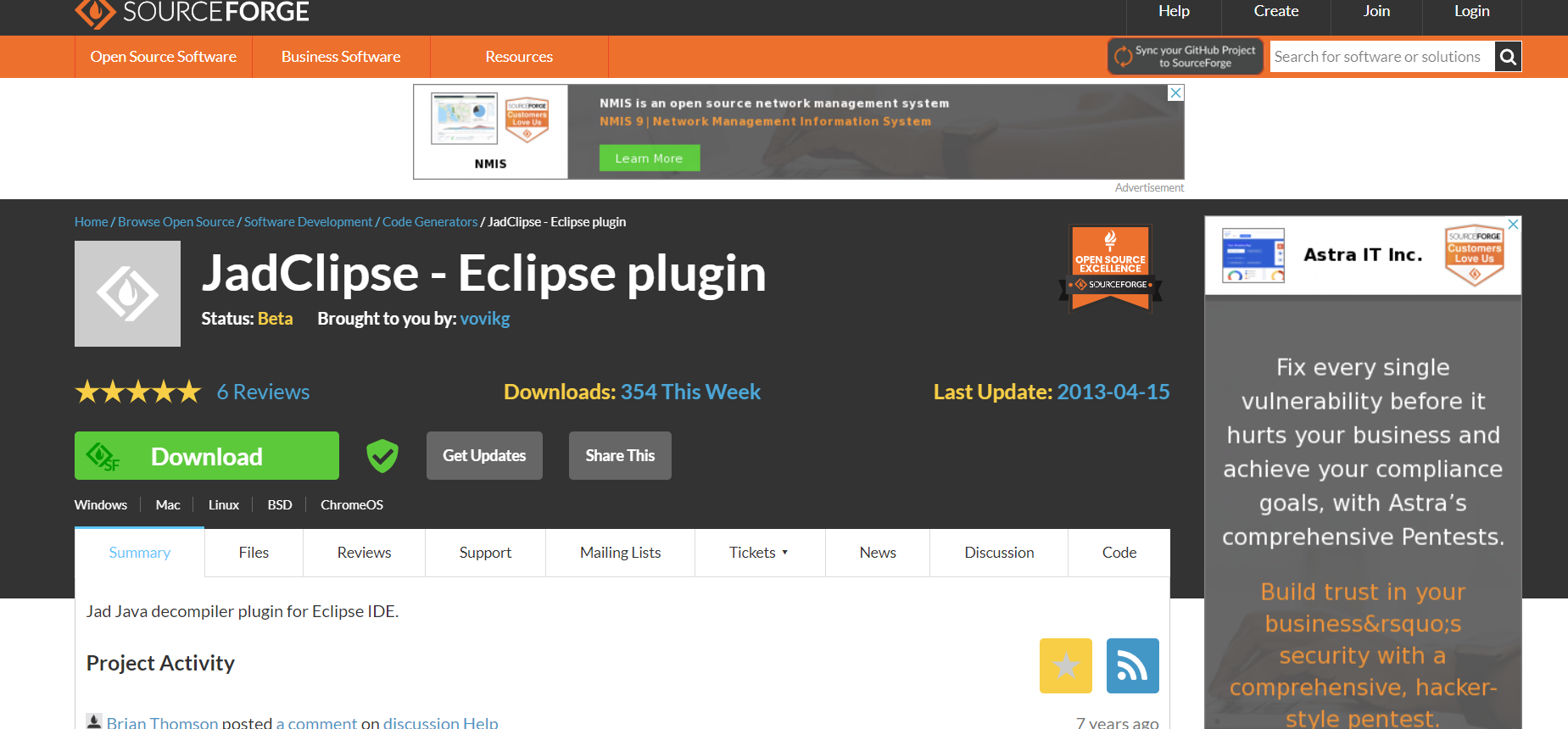Image resolution: width=1568 pixels, height=729 pixels.
Task: Click the Open Source Excellence badge
Action: pos(1110,269)
